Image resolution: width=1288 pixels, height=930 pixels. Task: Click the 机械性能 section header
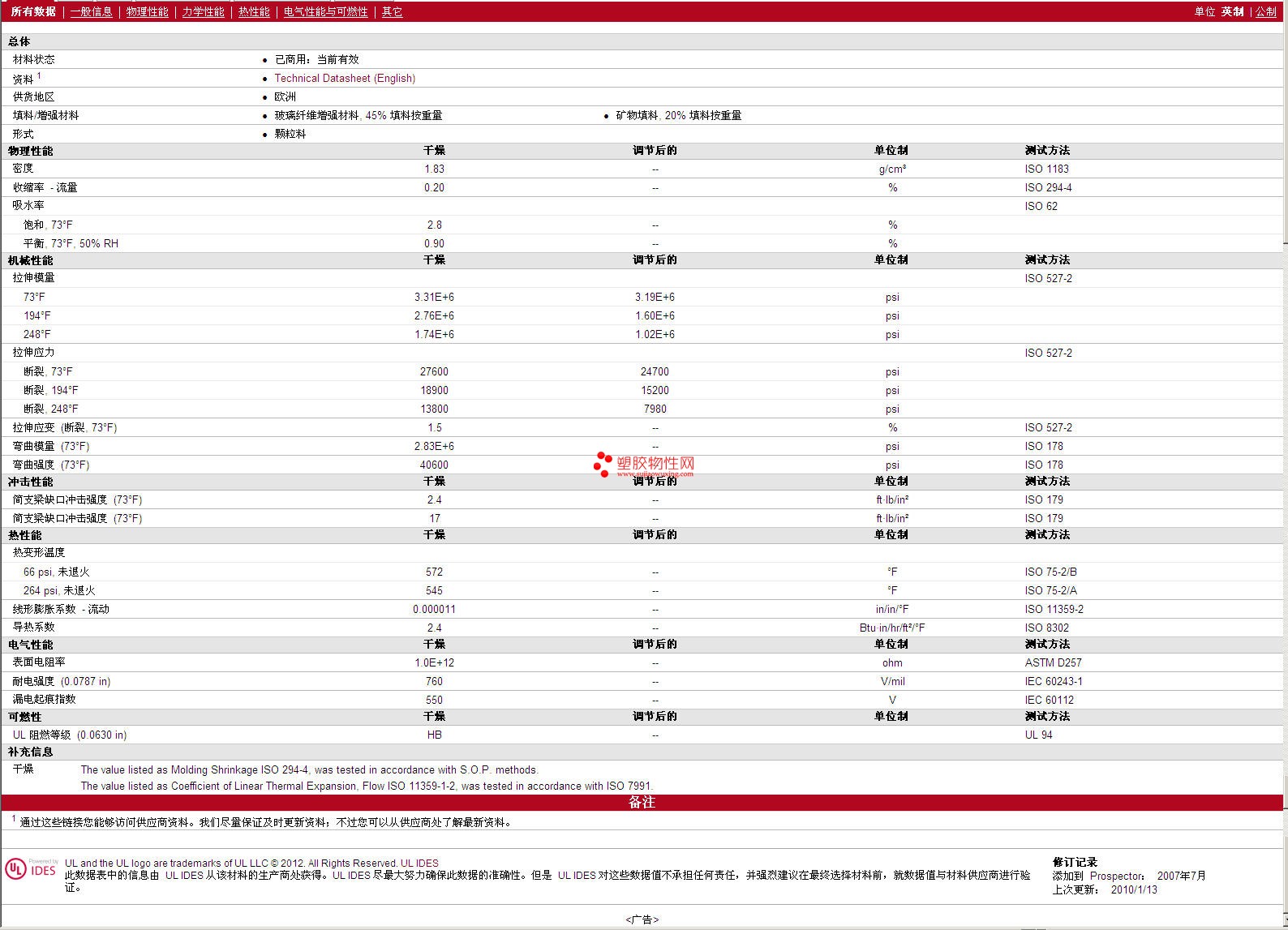[x=30, y=260]
